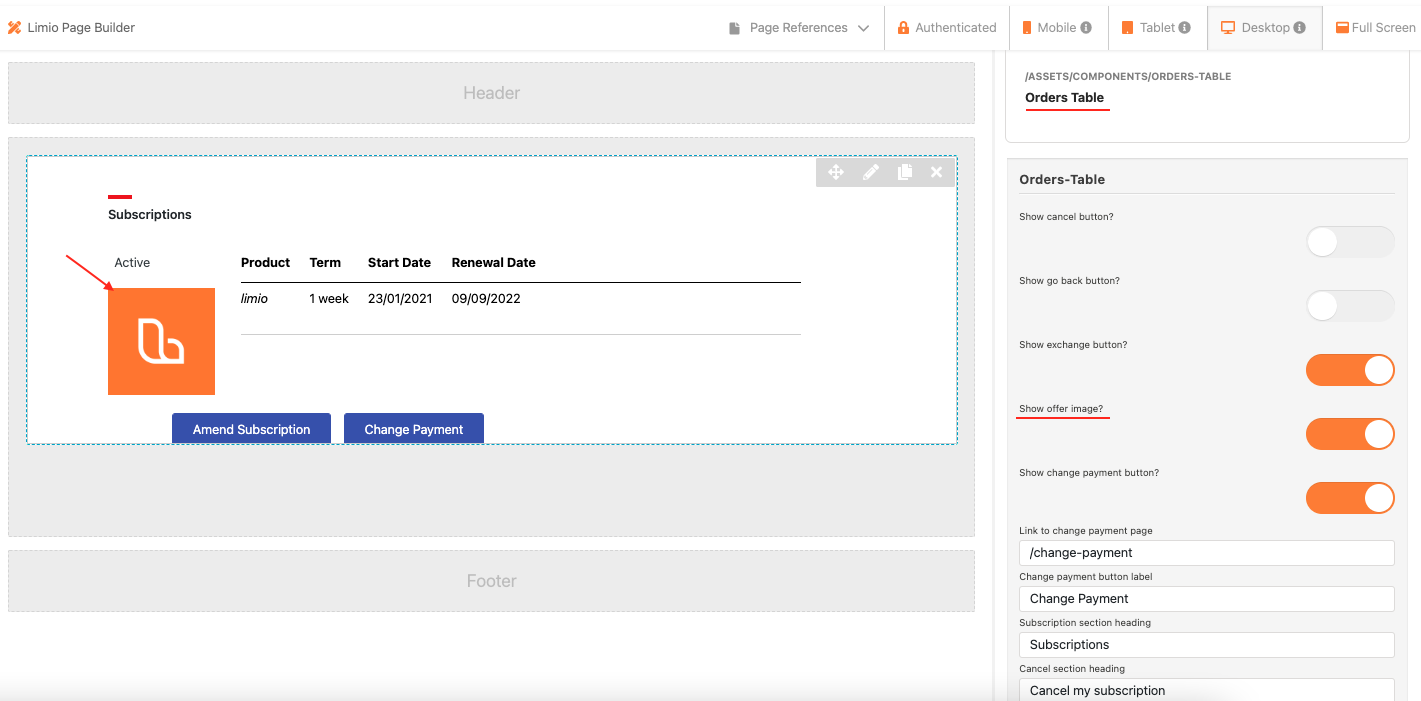Screen dimensions: 1421x701
Task: Click the Mobile info icon
Action: click(1086, 28)
